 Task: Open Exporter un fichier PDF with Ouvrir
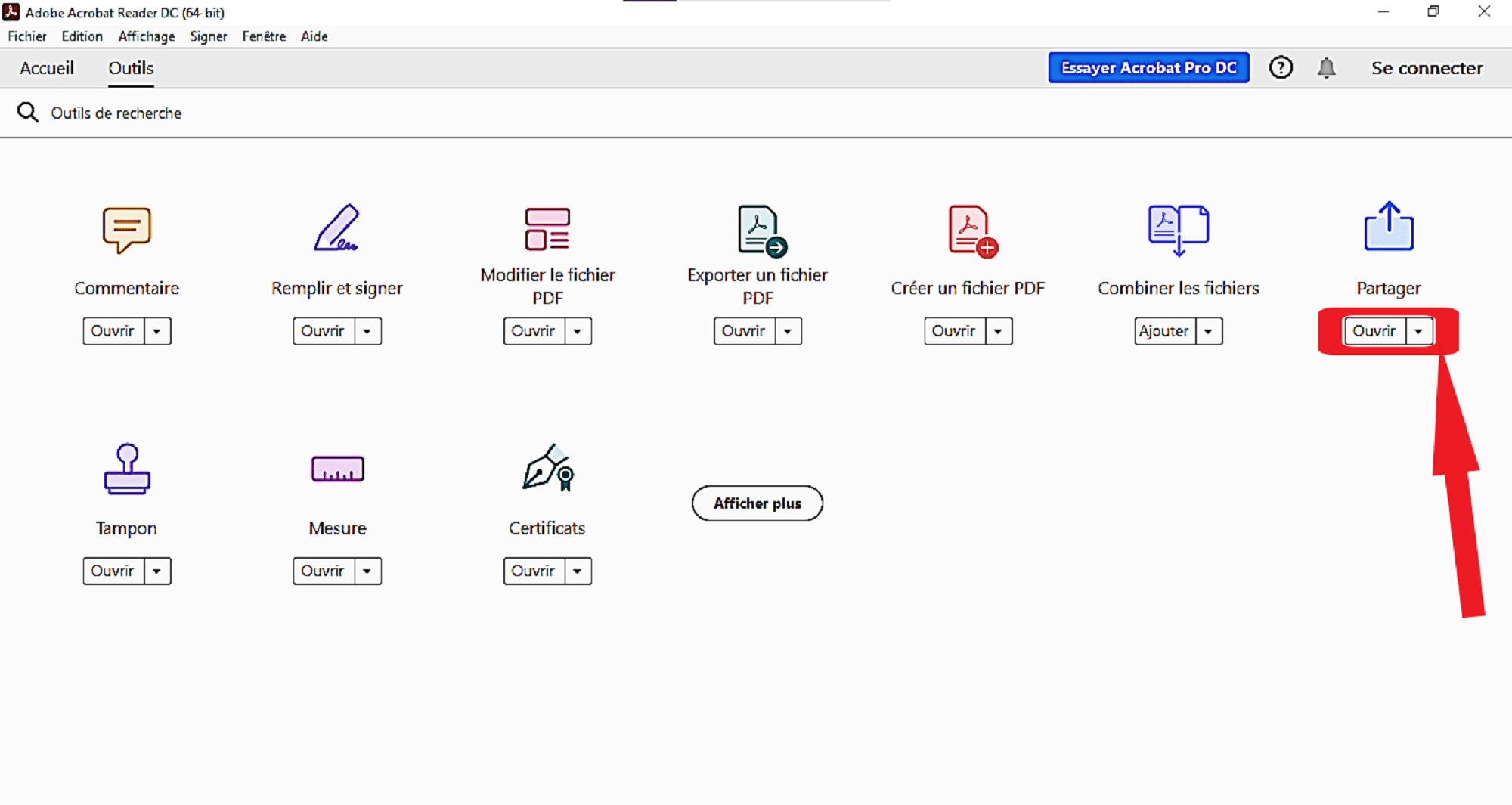coord(744,331)
